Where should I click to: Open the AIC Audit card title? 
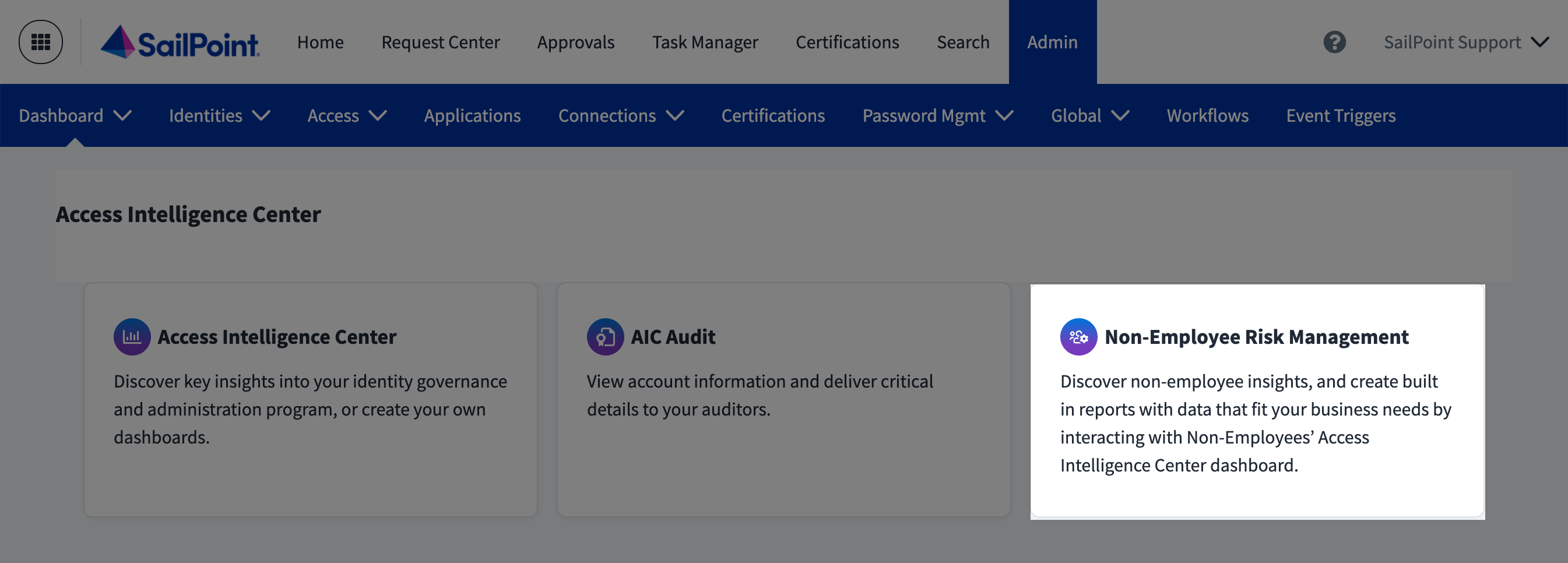click(x=673, y=337)
